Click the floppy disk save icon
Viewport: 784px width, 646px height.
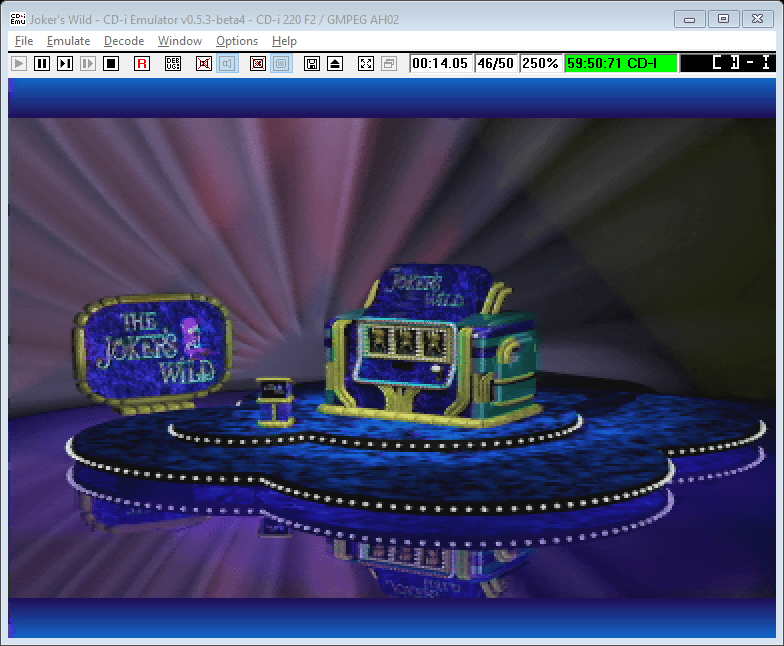click(312, 63)
